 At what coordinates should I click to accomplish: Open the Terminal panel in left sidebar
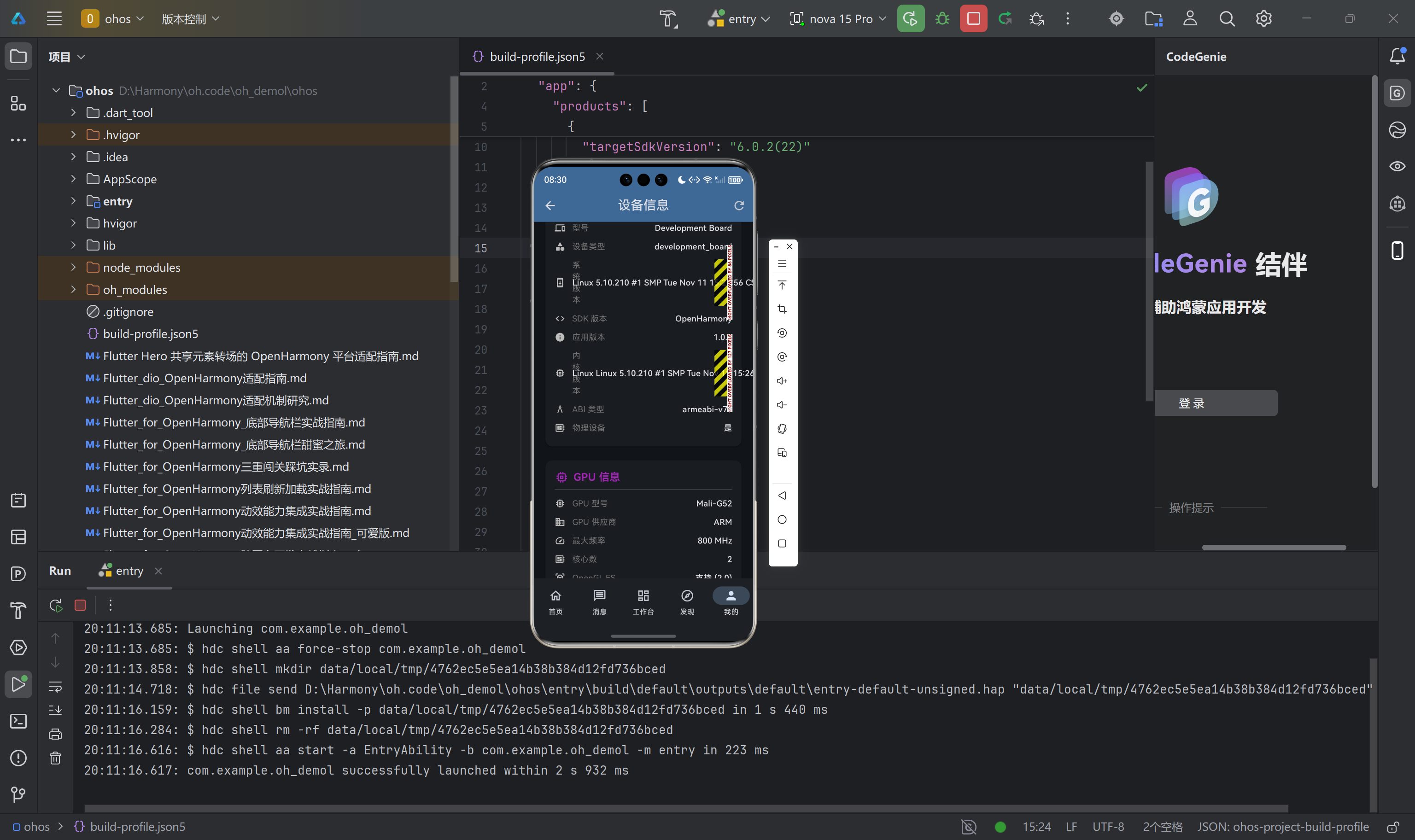click(18, 721)
